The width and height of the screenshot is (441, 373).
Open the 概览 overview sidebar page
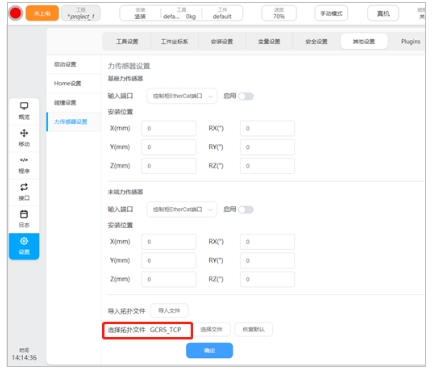pos(24,111)
